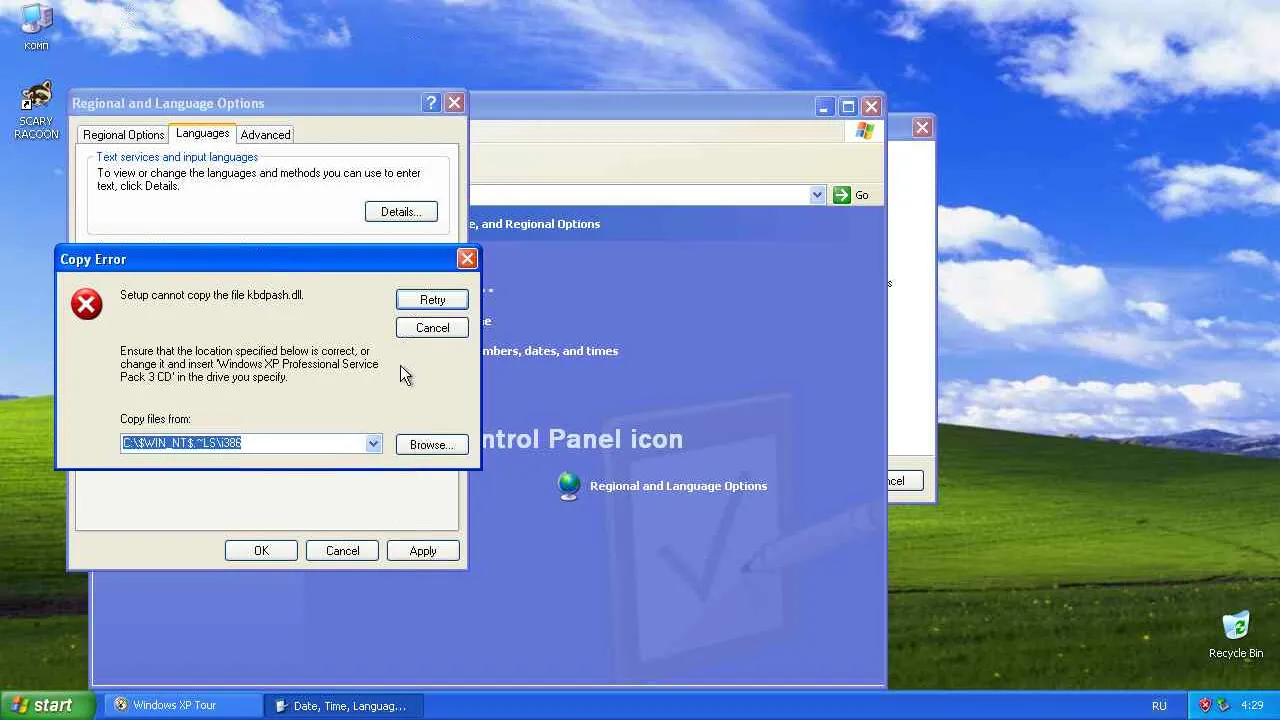1280x720 pixels.
Task: Close the Regional and Language Options dialog
Action: point(454,103)
